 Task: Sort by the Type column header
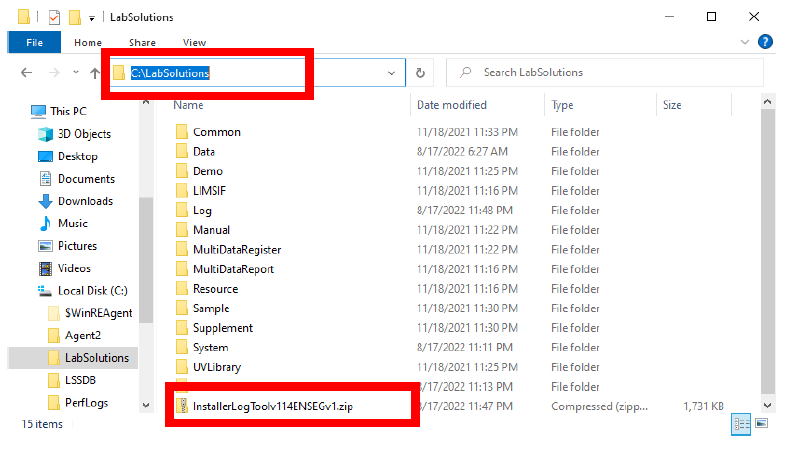562,105
